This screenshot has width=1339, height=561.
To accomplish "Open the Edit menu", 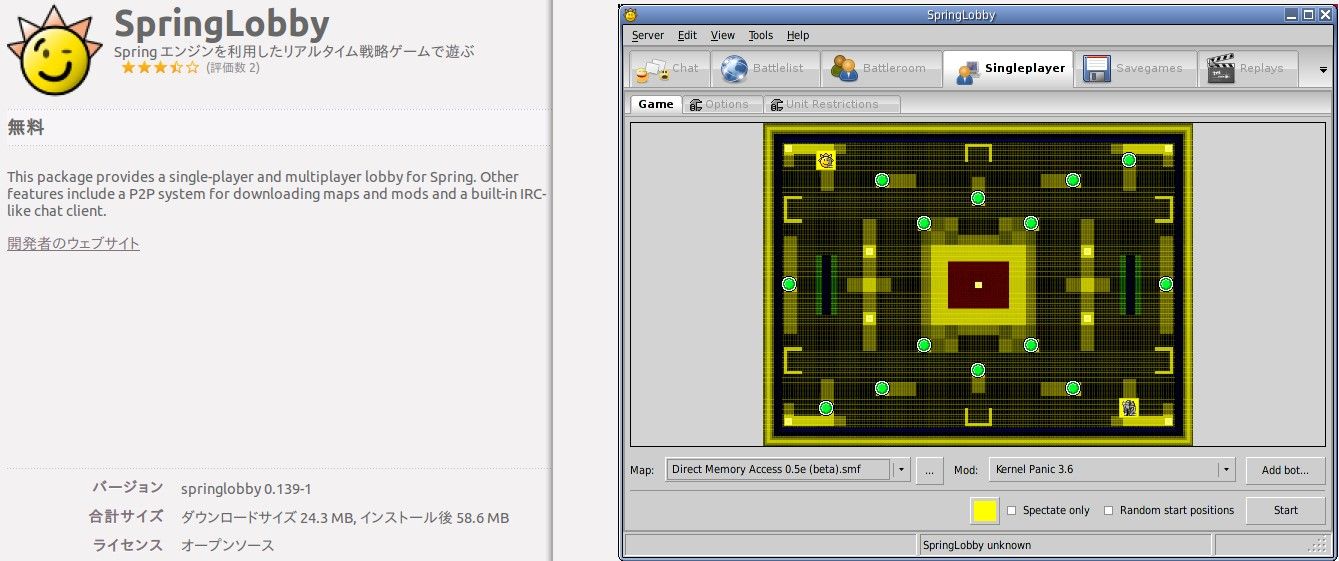I will click(x=687, y=35).
